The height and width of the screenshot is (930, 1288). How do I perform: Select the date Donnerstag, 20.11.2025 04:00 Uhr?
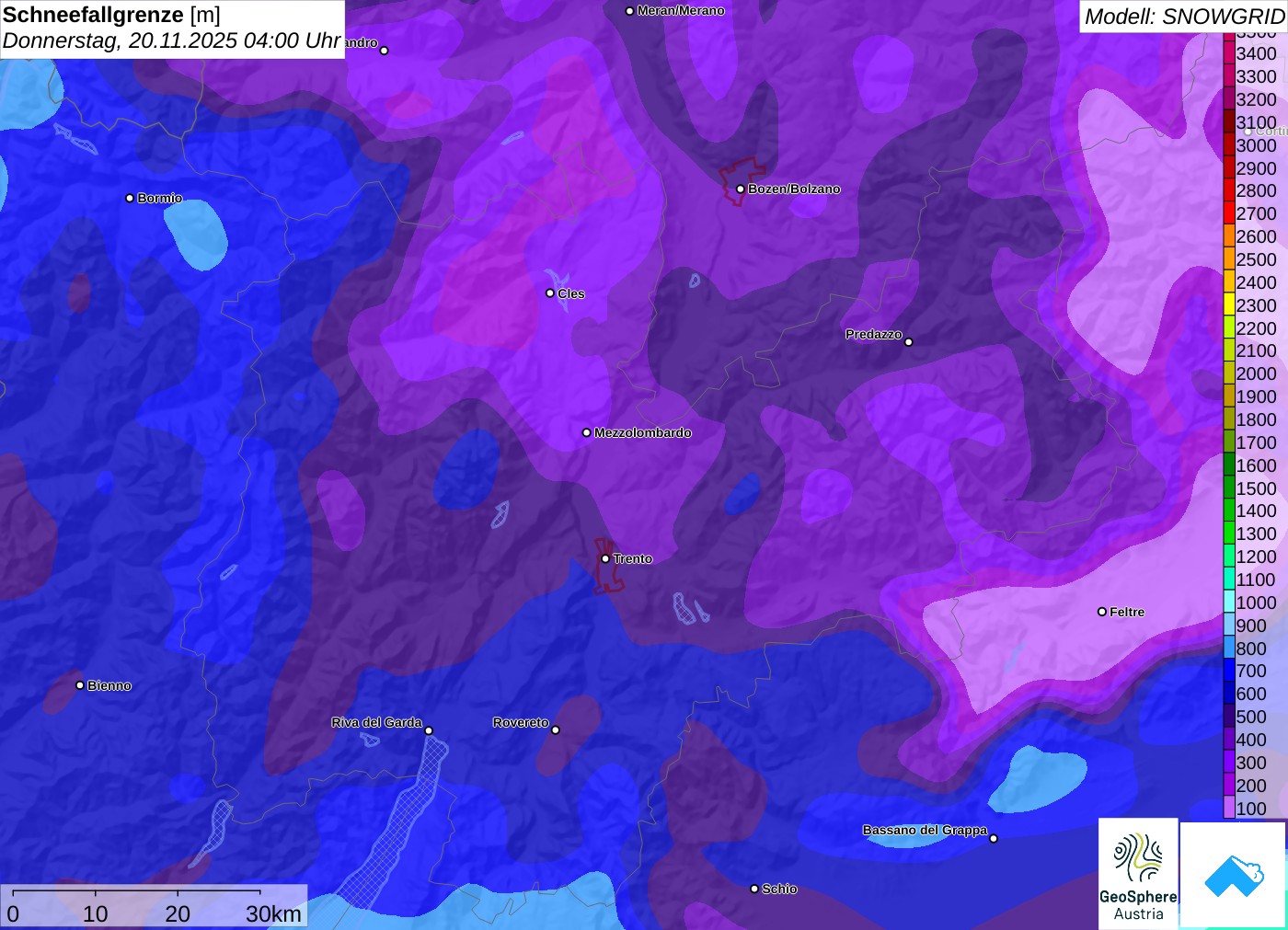[x=172, y=40]
